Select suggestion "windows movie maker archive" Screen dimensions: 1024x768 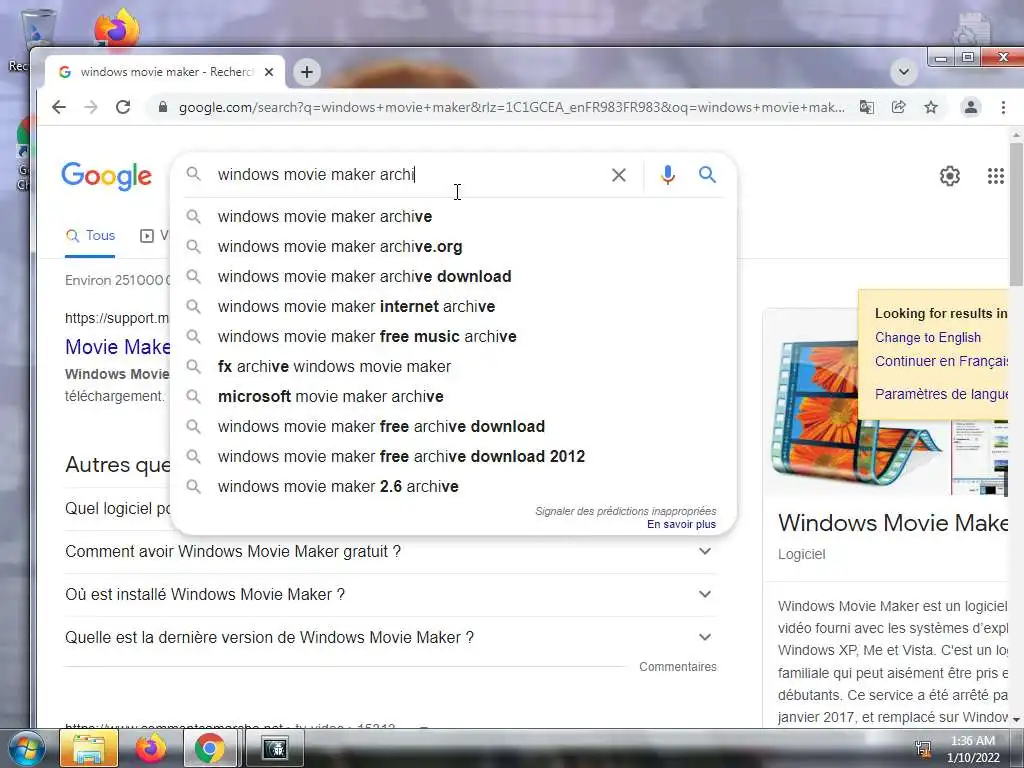pyautogui.click(x=453, y=216)
